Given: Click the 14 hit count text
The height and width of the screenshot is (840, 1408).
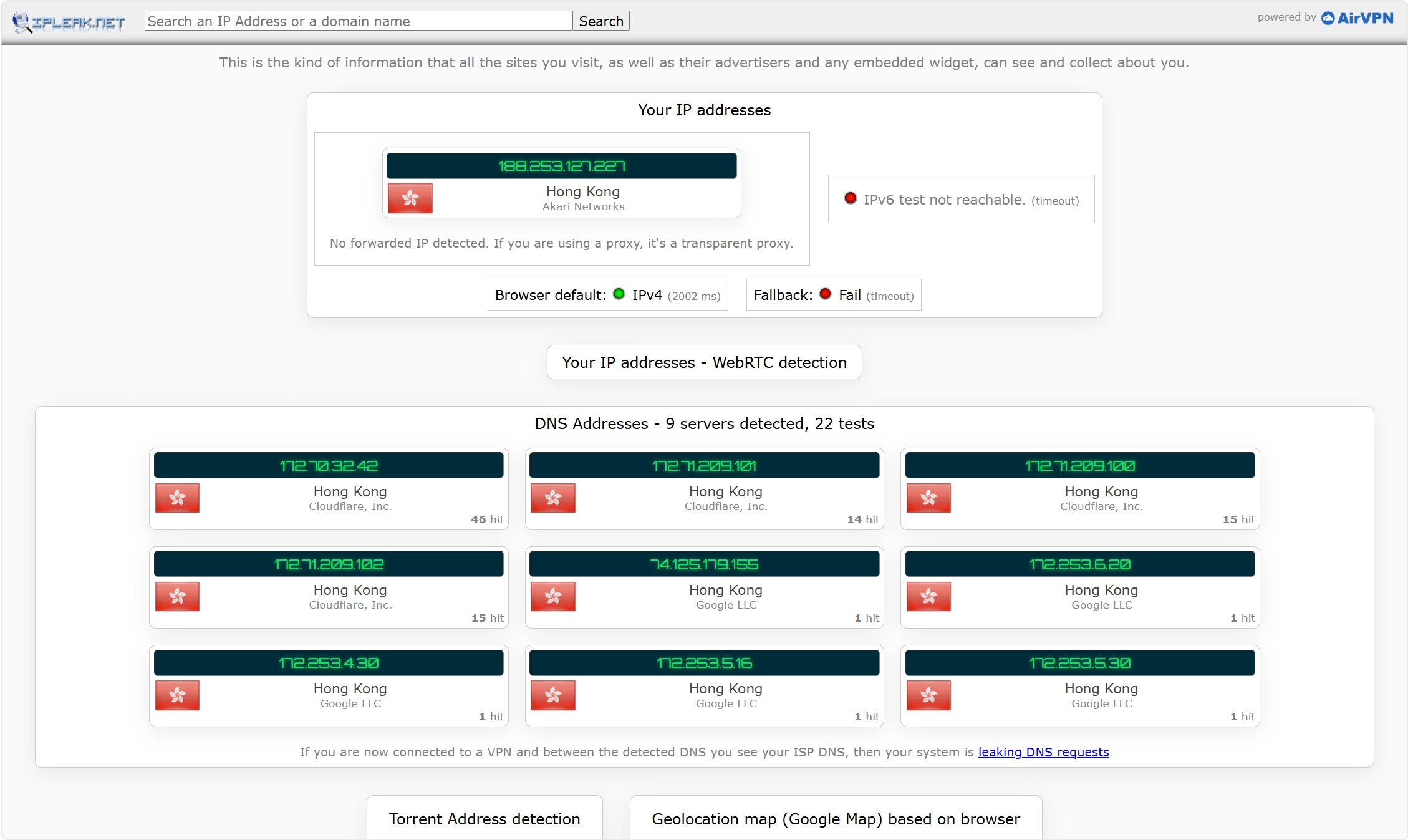Looking at the screenshot, I should 863,519.
